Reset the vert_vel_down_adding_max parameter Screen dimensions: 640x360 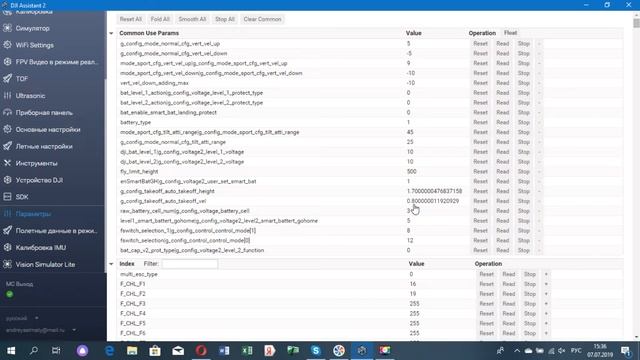(x=480, y=83)
